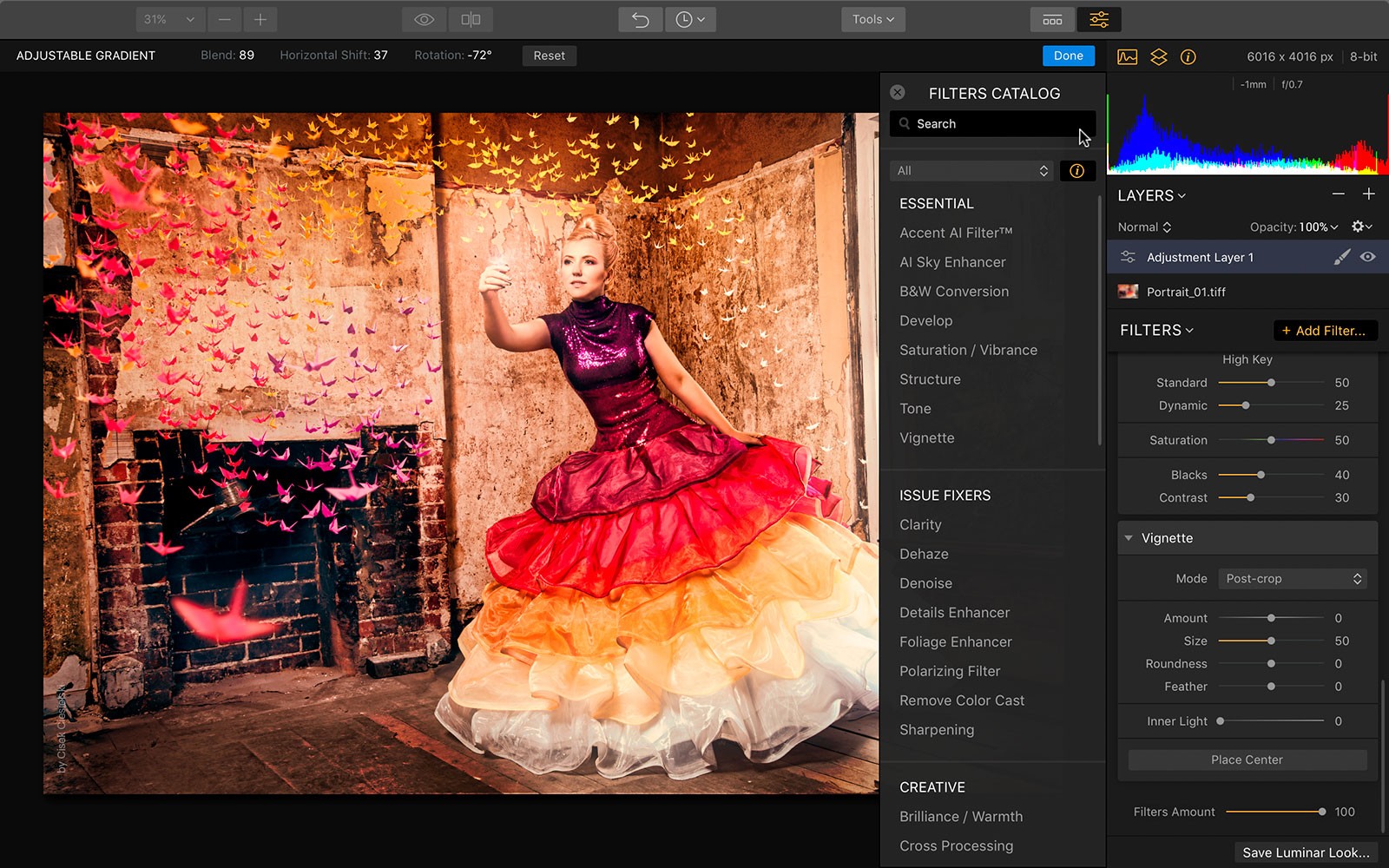Hide Adjustment Layer 1 using eye icon

(x=1368, y=257)
